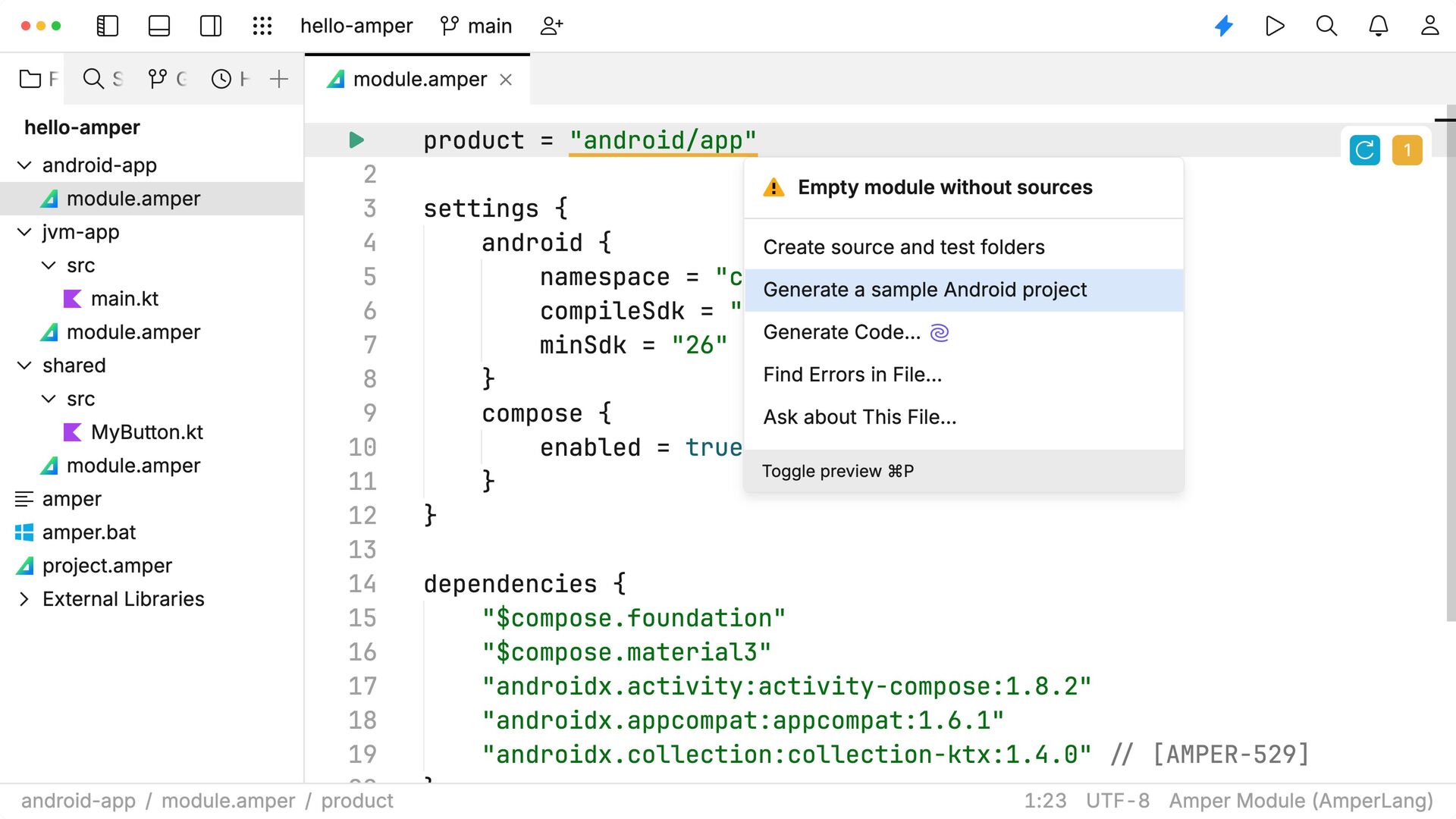Toggle the bottom panel icon
1456x819 pixels.
click(x=159, y=26)
